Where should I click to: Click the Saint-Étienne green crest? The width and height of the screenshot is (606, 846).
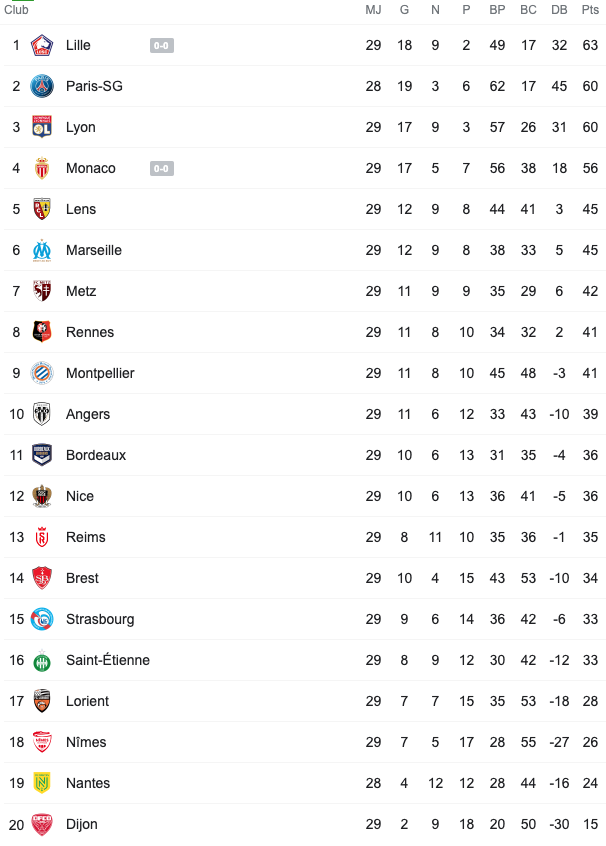[42, 660]
